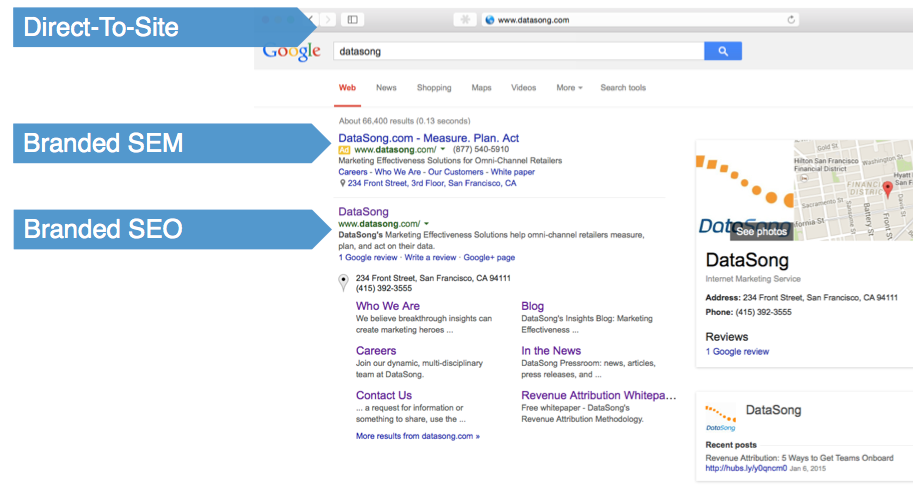Open the Contact Us sitelink
This screenshot has width=913, height=486.
(x=384, y=395)
